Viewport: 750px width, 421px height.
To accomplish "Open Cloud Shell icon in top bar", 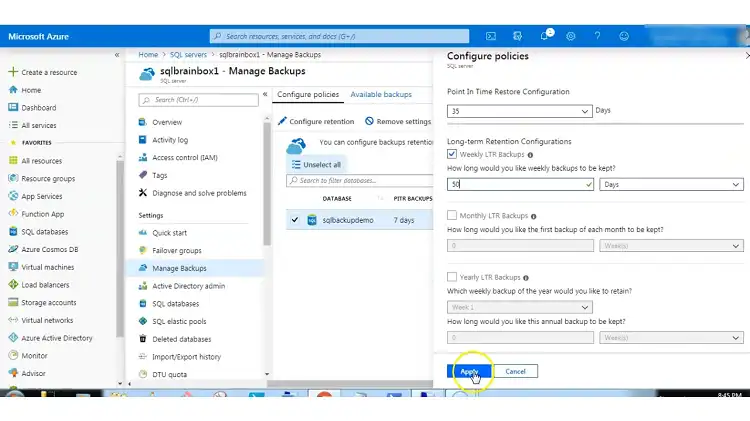I will point(491,36).
